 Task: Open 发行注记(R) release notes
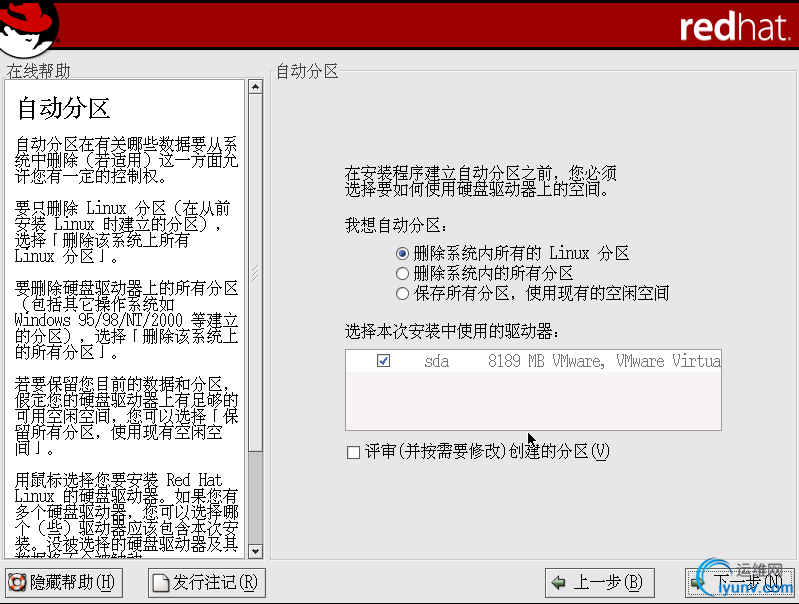tap(207, 583)
